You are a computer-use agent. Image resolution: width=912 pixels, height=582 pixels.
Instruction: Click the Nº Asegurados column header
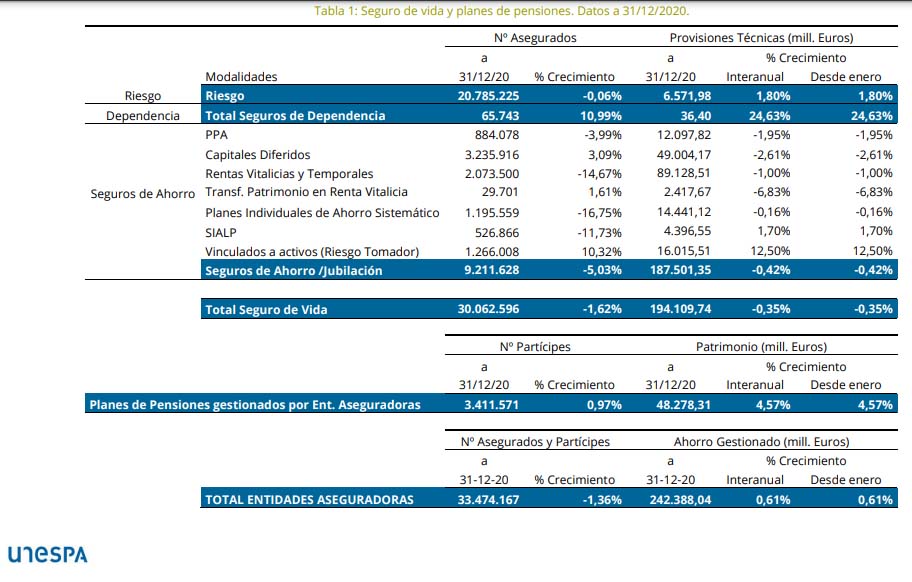(528, 38)
